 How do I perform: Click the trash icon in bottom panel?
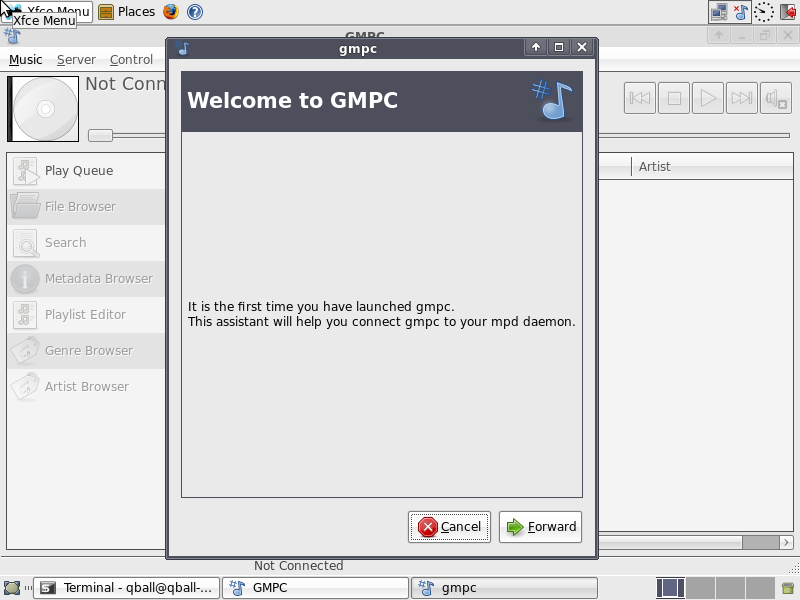pos(788,588)
